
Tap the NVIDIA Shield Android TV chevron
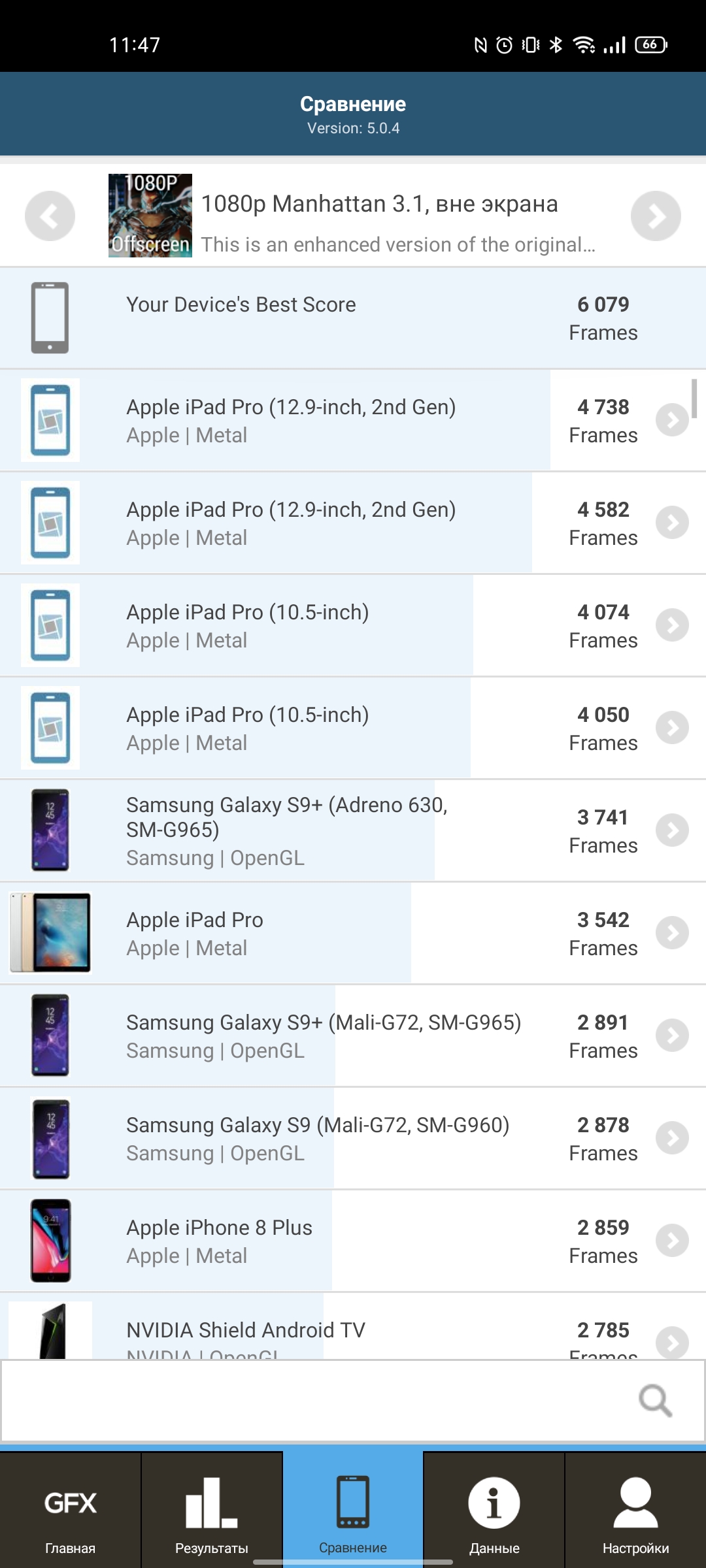click(672, 1342)
